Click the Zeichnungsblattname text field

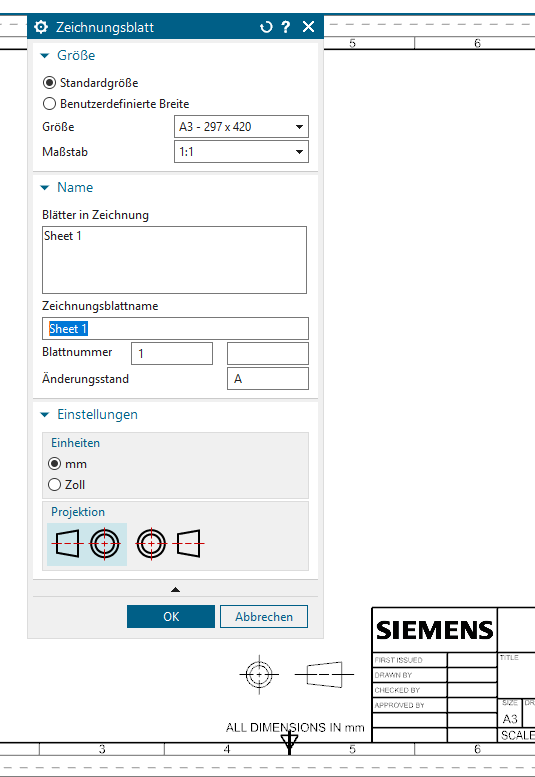175,329
